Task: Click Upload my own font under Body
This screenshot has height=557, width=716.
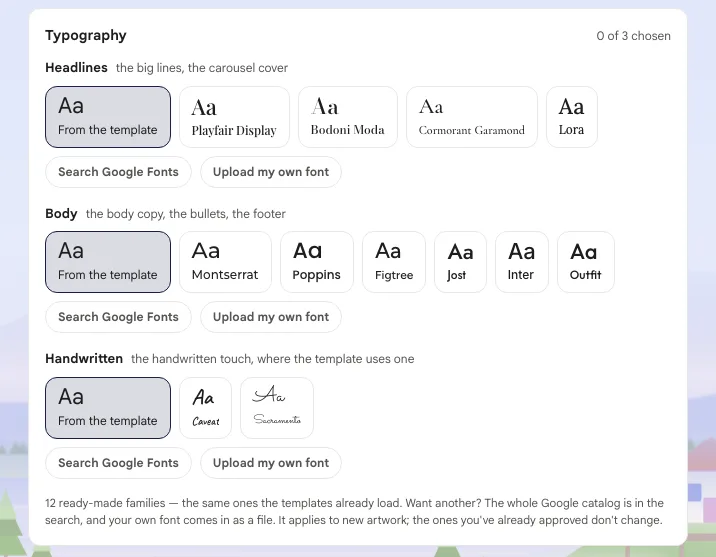Action: [x=271, y=317]
